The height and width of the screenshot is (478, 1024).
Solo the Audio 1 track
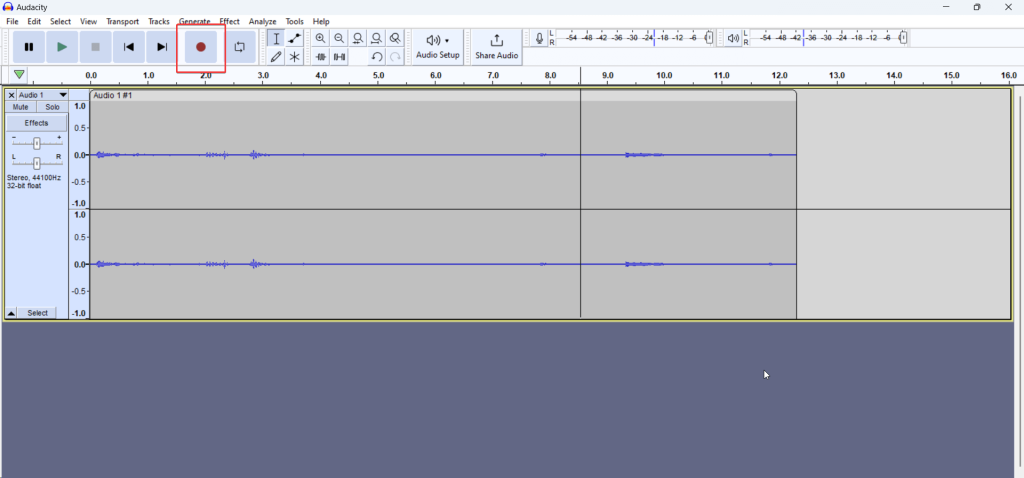coord(52,107)
